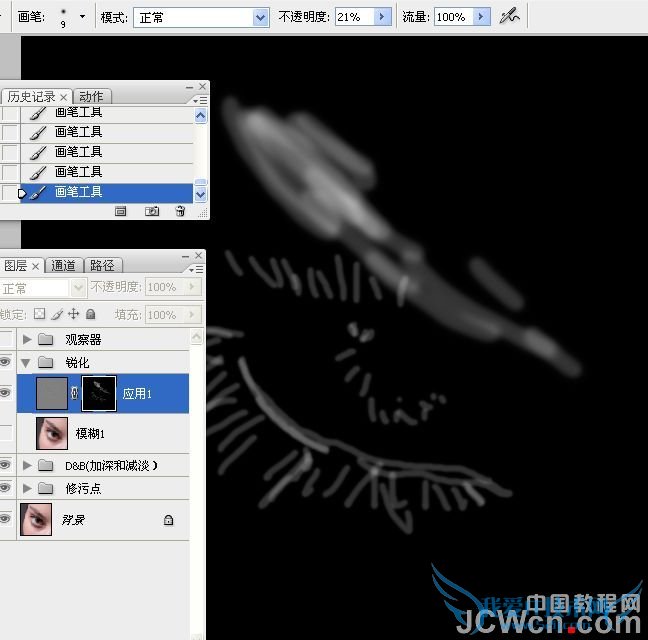Screen dimensions: 648x640
Task: Switch to the Paths (路径) tab
Action: point(102,266)
